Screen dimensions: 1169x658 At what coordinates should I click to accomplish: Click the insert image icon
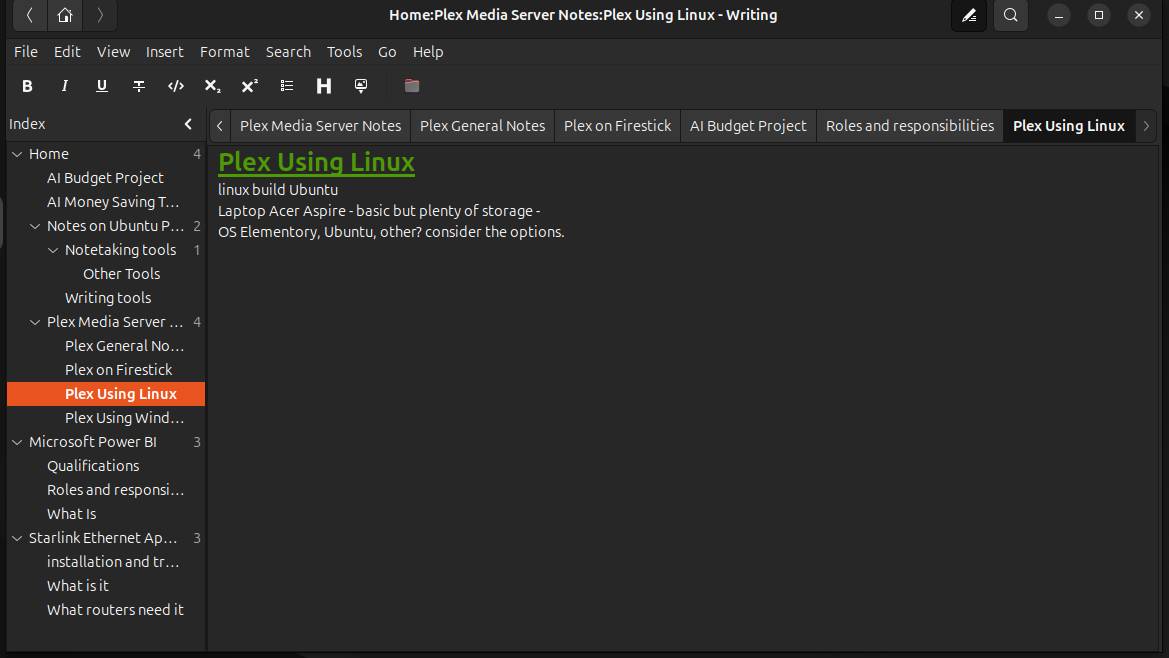(361, 86)
